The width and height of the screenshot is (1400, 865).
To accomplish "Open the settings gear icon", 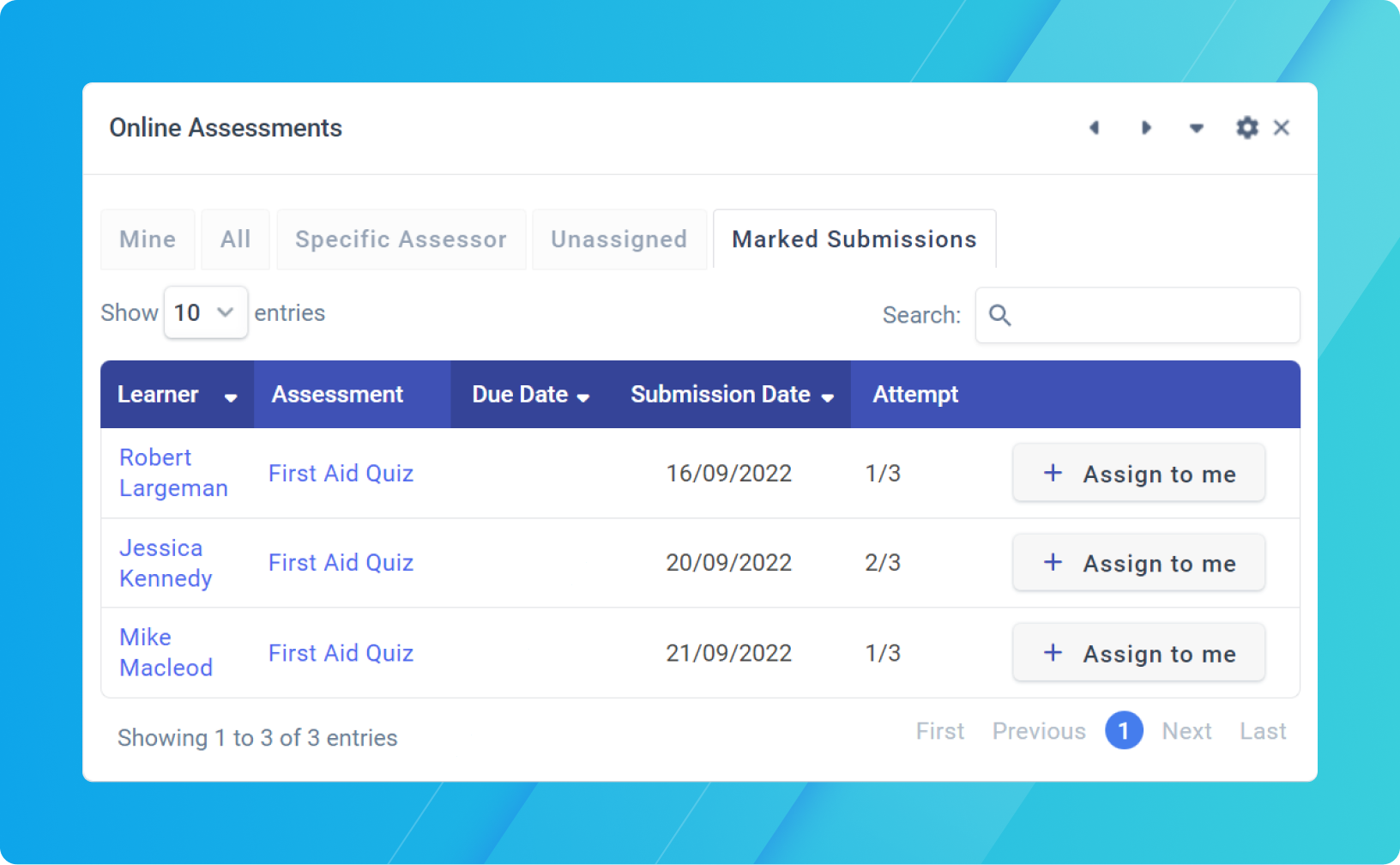I will click(x=1246, y=127).
